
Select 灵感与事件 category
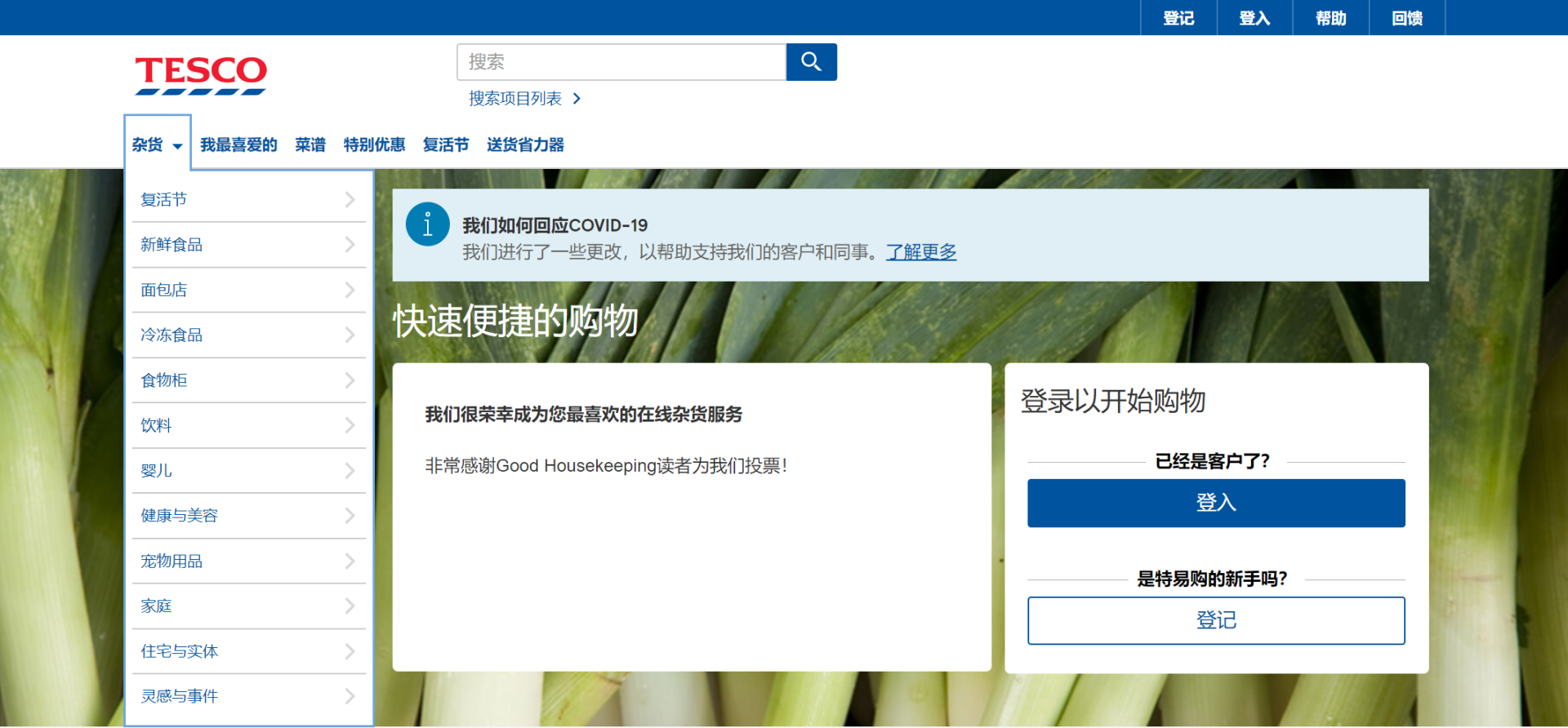pos(180,696)
